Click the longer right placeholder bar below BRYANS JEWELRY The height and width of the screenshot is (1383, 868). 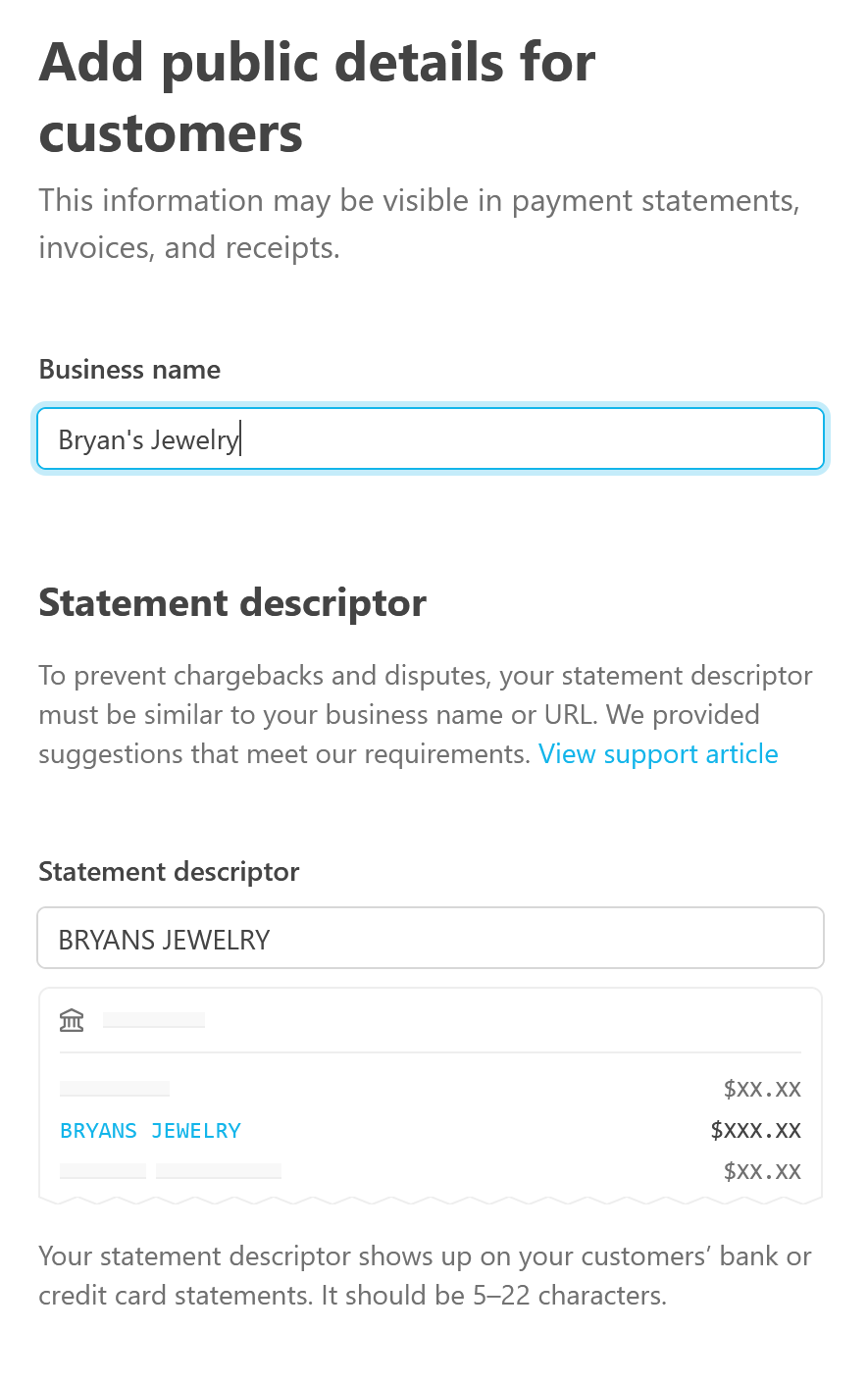(219, 1170)
